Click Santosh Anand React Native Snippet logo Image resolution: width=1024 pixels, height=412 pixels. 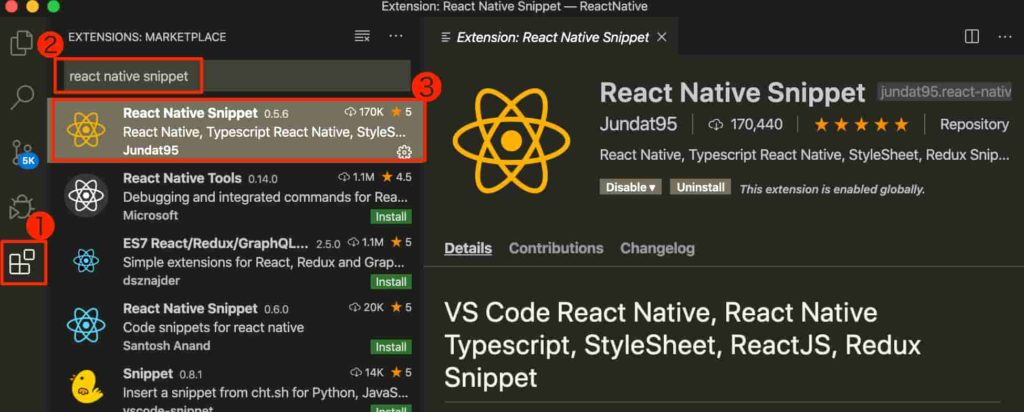click(86, 326)
